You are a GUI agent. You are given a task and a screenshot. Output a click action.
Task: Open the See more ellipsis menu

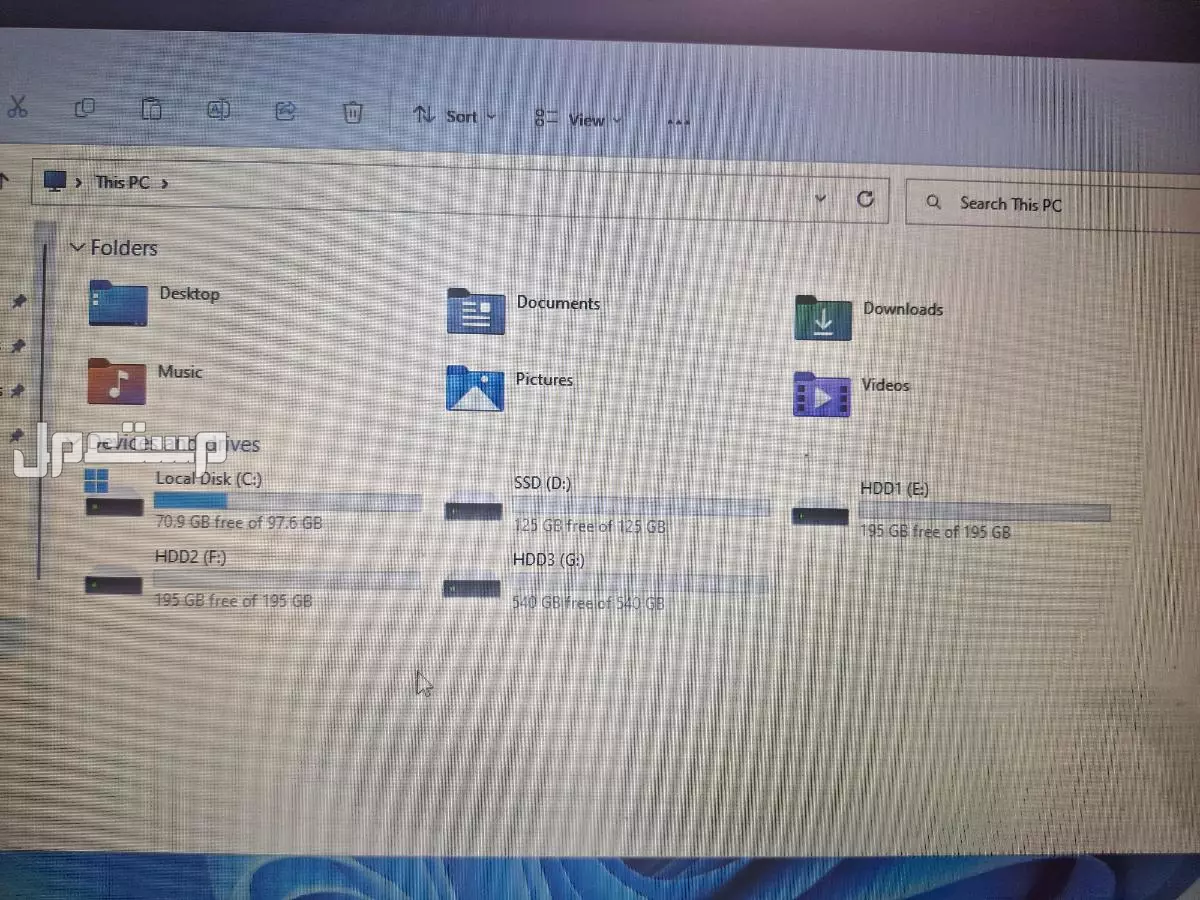[x=678, y=122]
